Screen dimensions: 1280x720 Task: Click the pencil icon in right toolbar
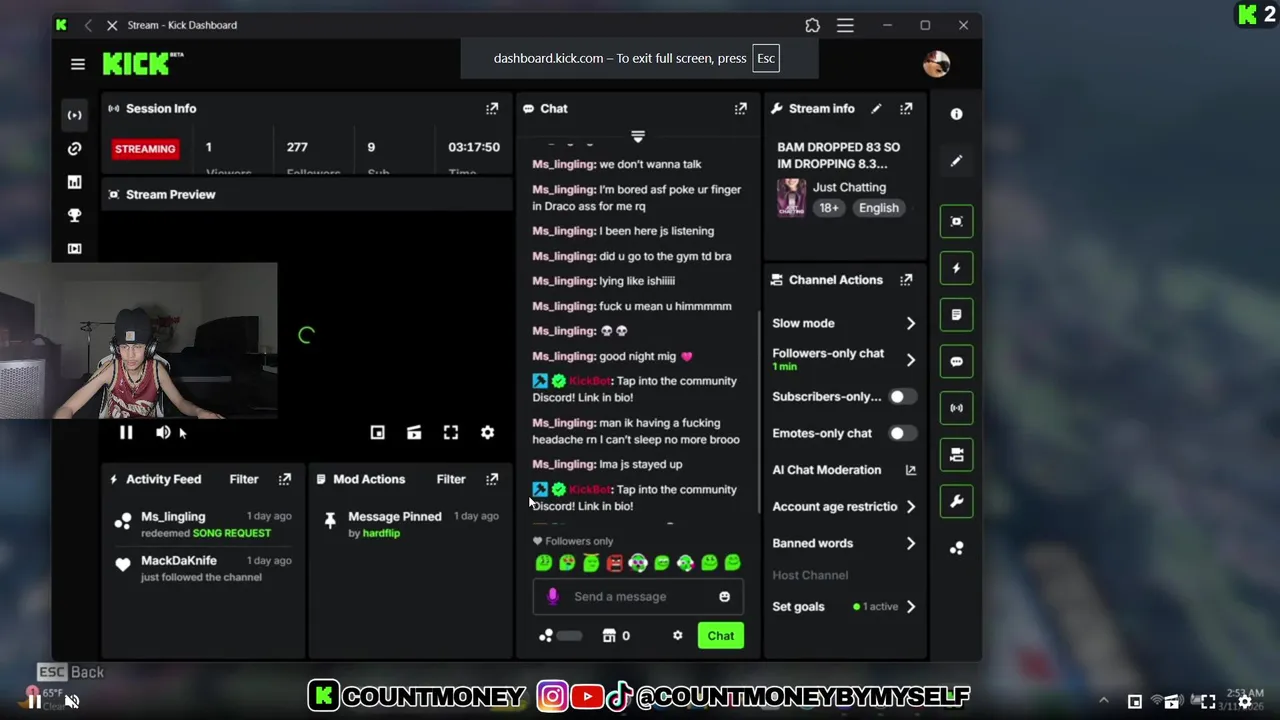[956, 161]
